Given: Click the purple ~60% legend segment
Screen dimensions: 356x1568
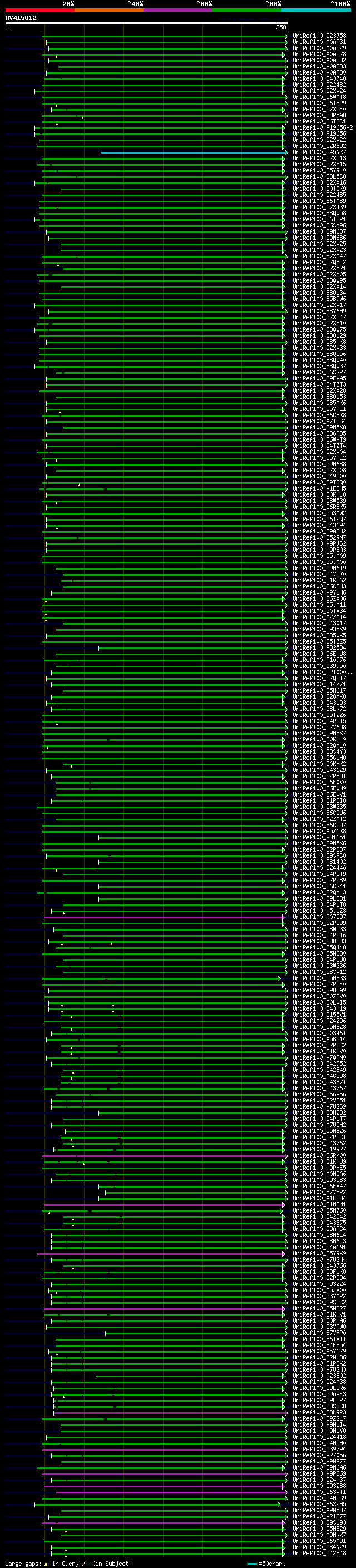Looking at the screenshot, I should pyautogui.click(x=177, y=10).
